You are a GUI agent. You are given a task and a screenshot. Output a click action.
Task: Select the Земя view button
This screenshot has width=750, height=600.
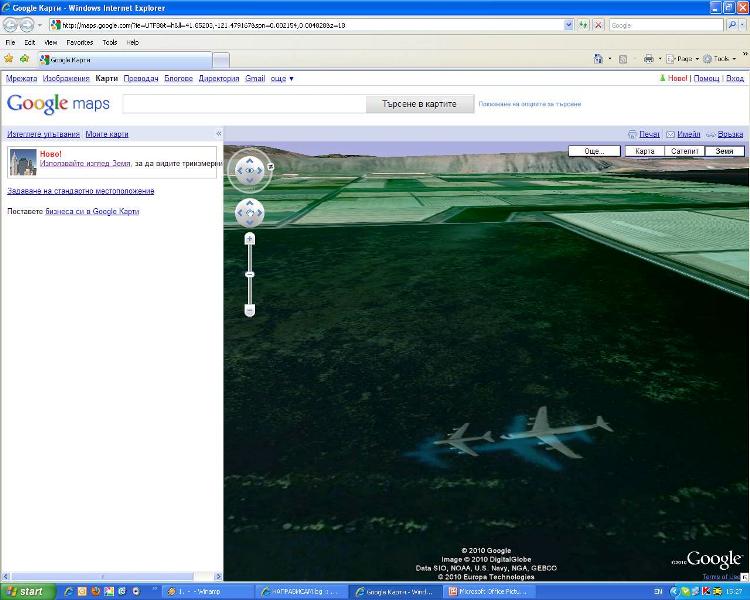tap(724, 151)
